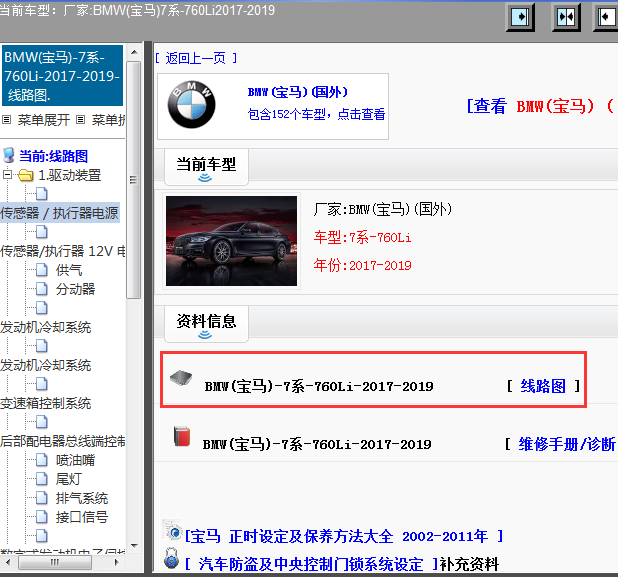Viewport: 618px width, 577px height.
Task: Open the 查看 BMW(宝马) link at right
Action: (541, 106)
